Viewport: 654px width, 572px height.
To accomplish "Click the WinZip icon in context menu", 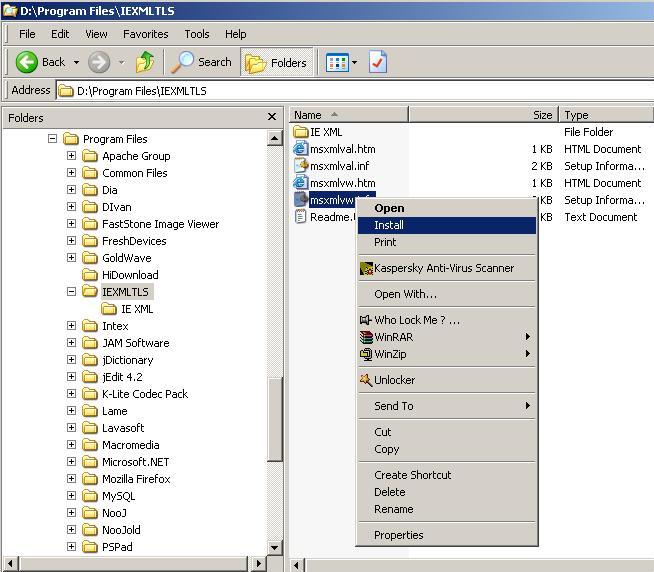I will 366,354.
